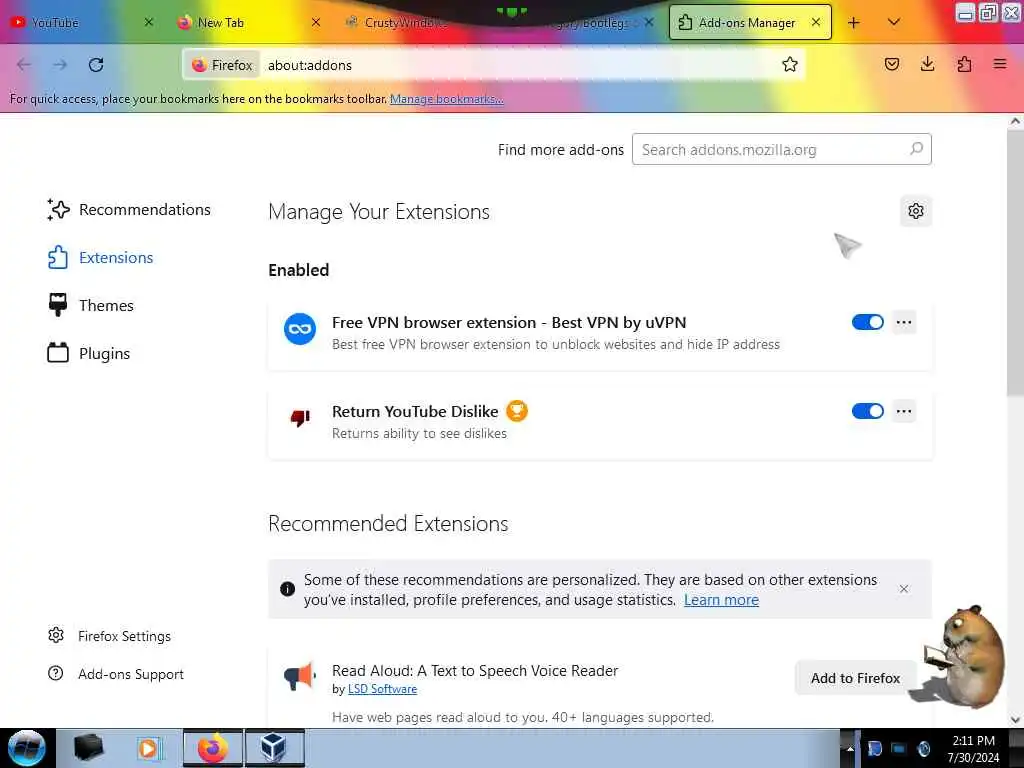The height and width of the screenshot is (768, 1024).
Task: Click the info icon in recommendations notice
Action: coord(287,589)
